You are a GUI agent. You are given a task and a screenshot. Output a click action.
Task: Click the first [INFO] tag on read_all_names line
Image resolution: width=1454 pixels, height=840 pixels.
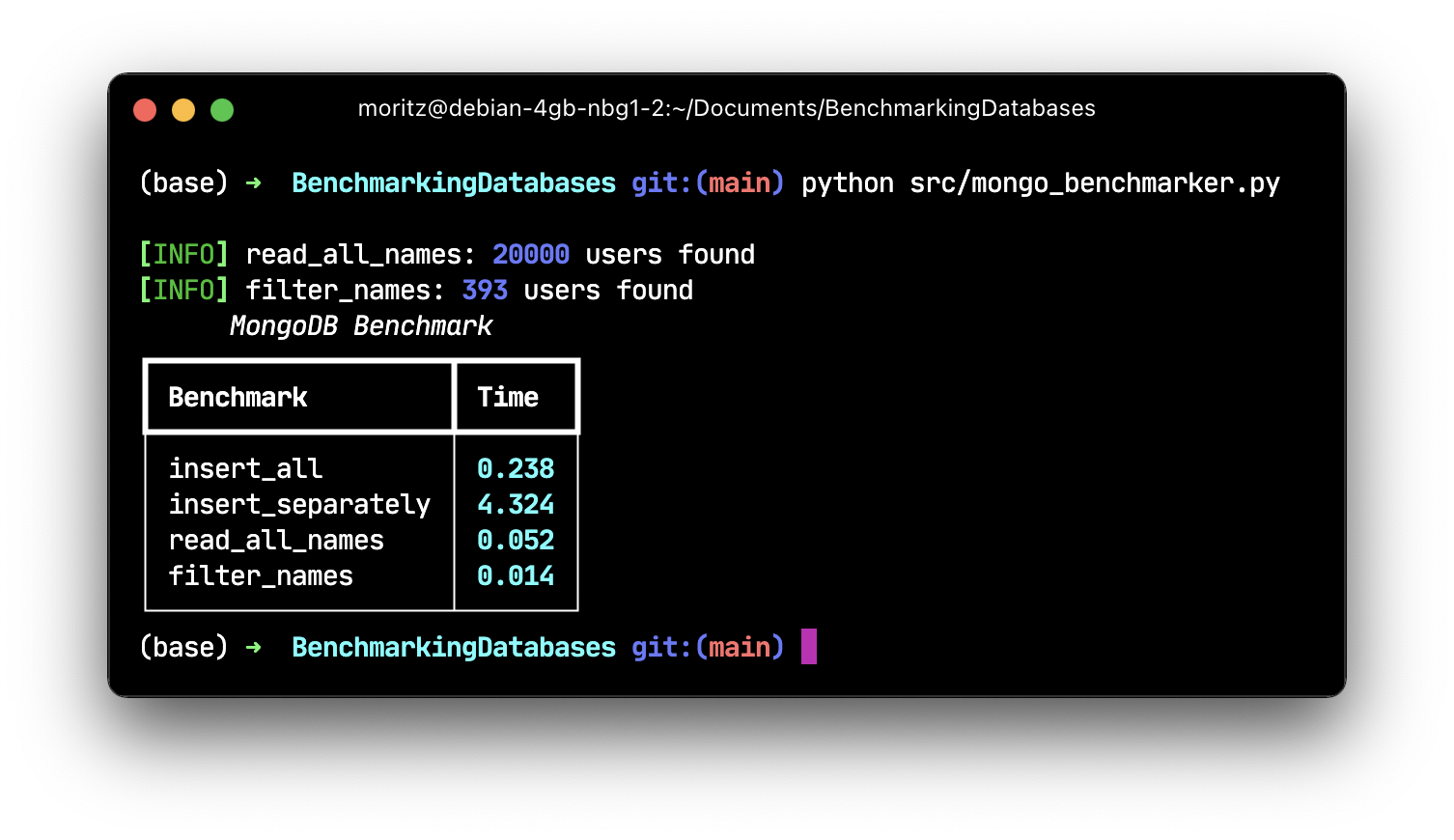[x=183, y=254]
